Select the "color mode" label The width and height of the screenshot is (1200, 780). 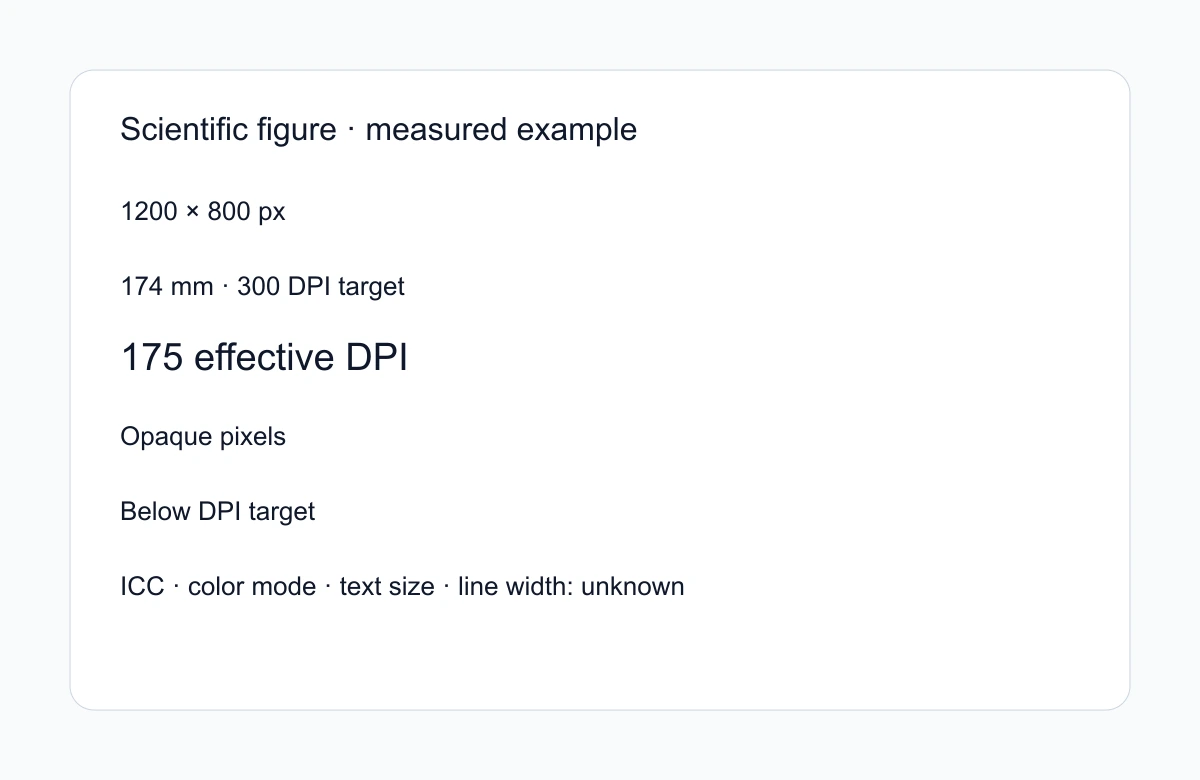tap(252, 587)
